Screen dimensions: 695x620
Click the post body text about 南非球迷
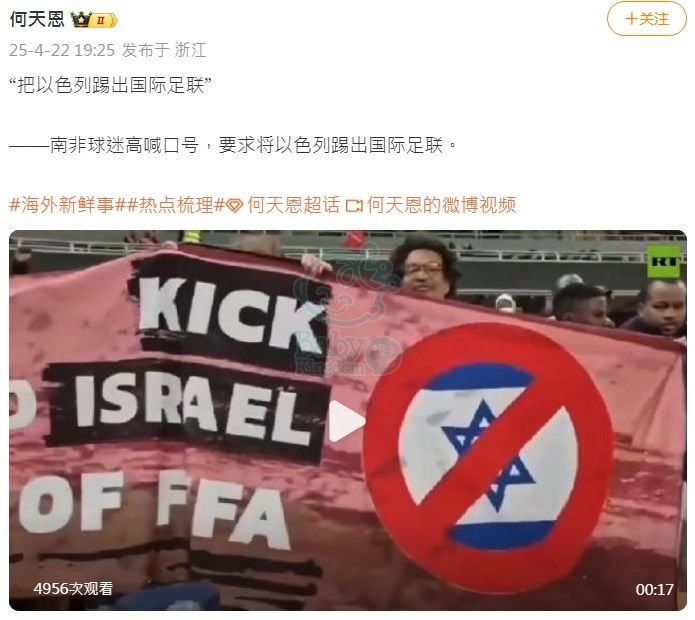click(x=233, y=145)
